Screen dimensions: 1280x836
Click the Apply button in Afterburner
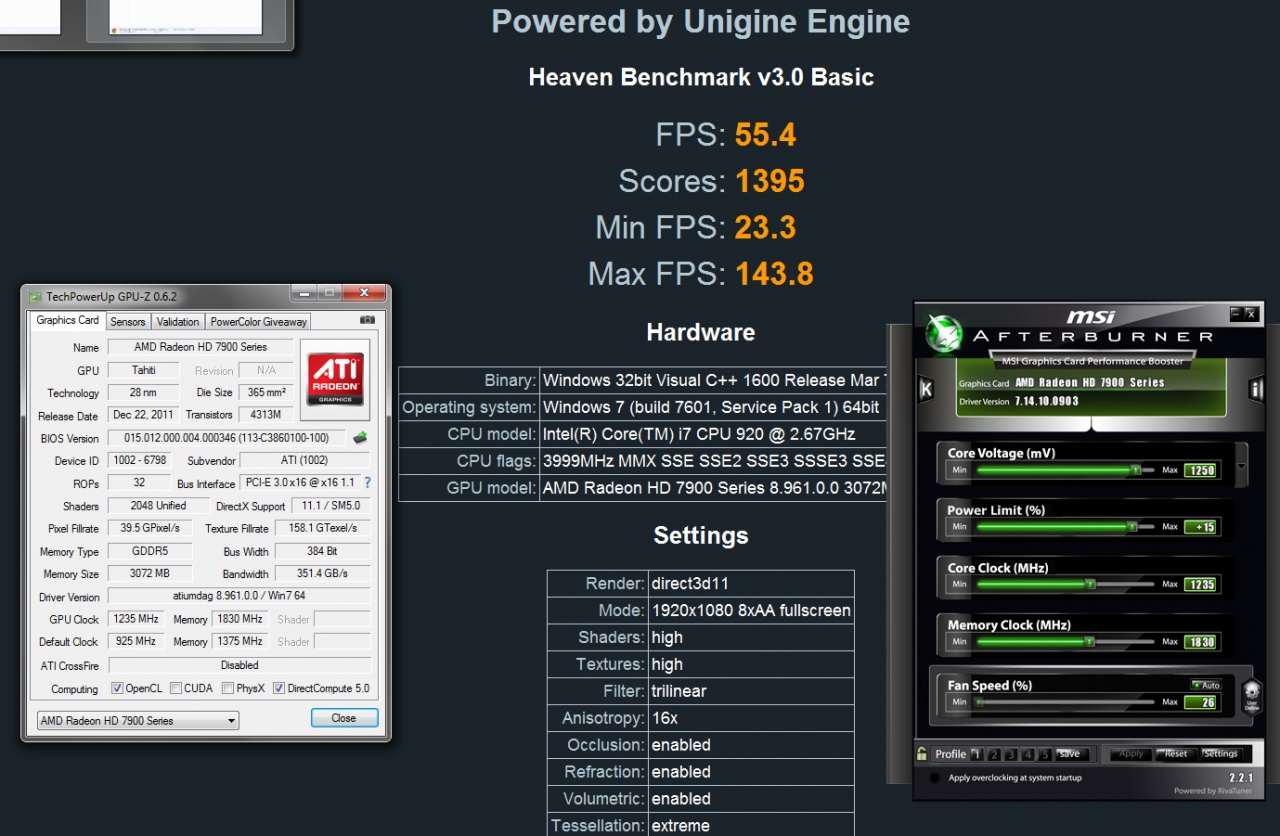(x=1131, y=754)
